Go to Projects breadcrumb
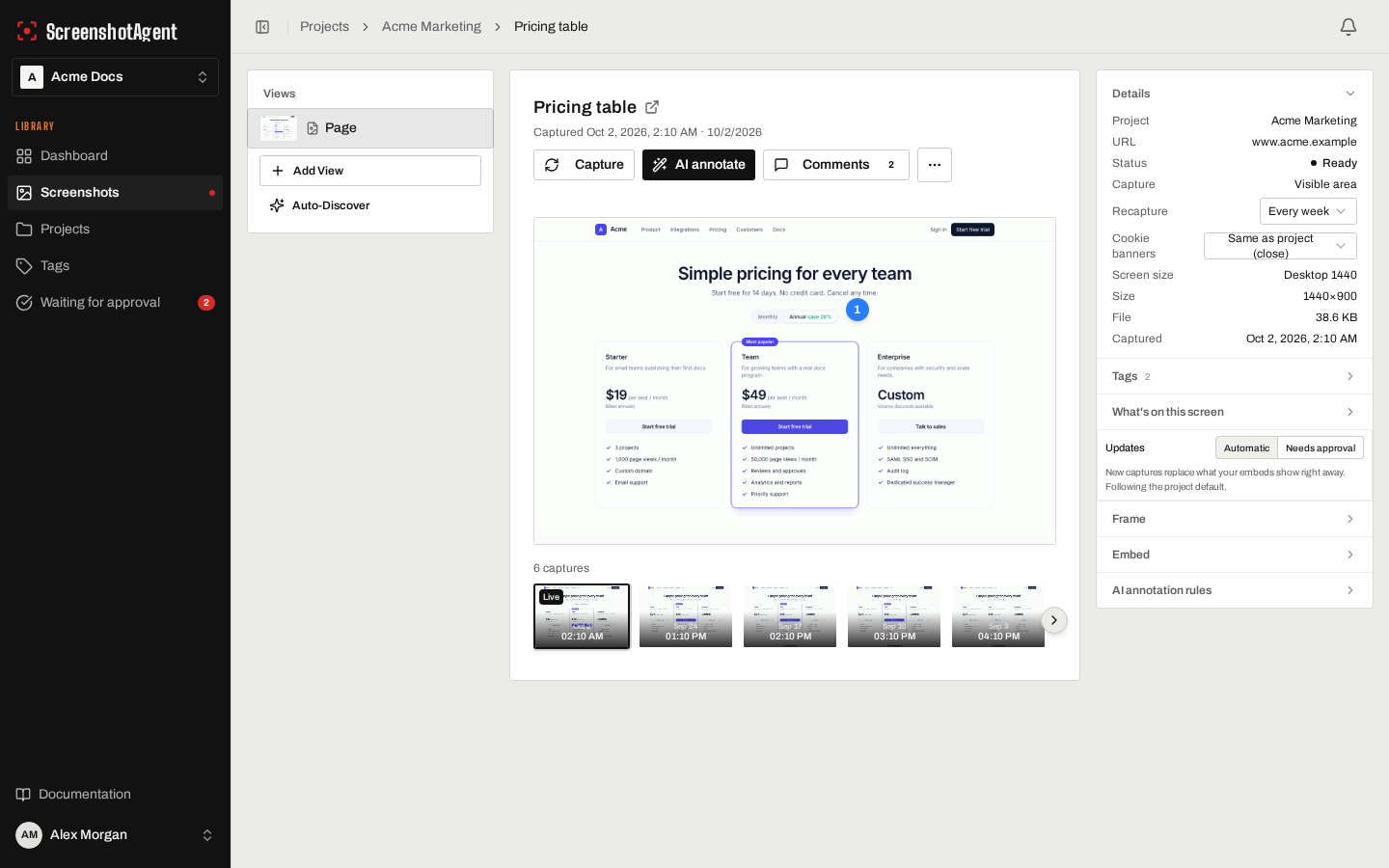The width and height of the screenshot is (1389, 868). coord(324,27)
